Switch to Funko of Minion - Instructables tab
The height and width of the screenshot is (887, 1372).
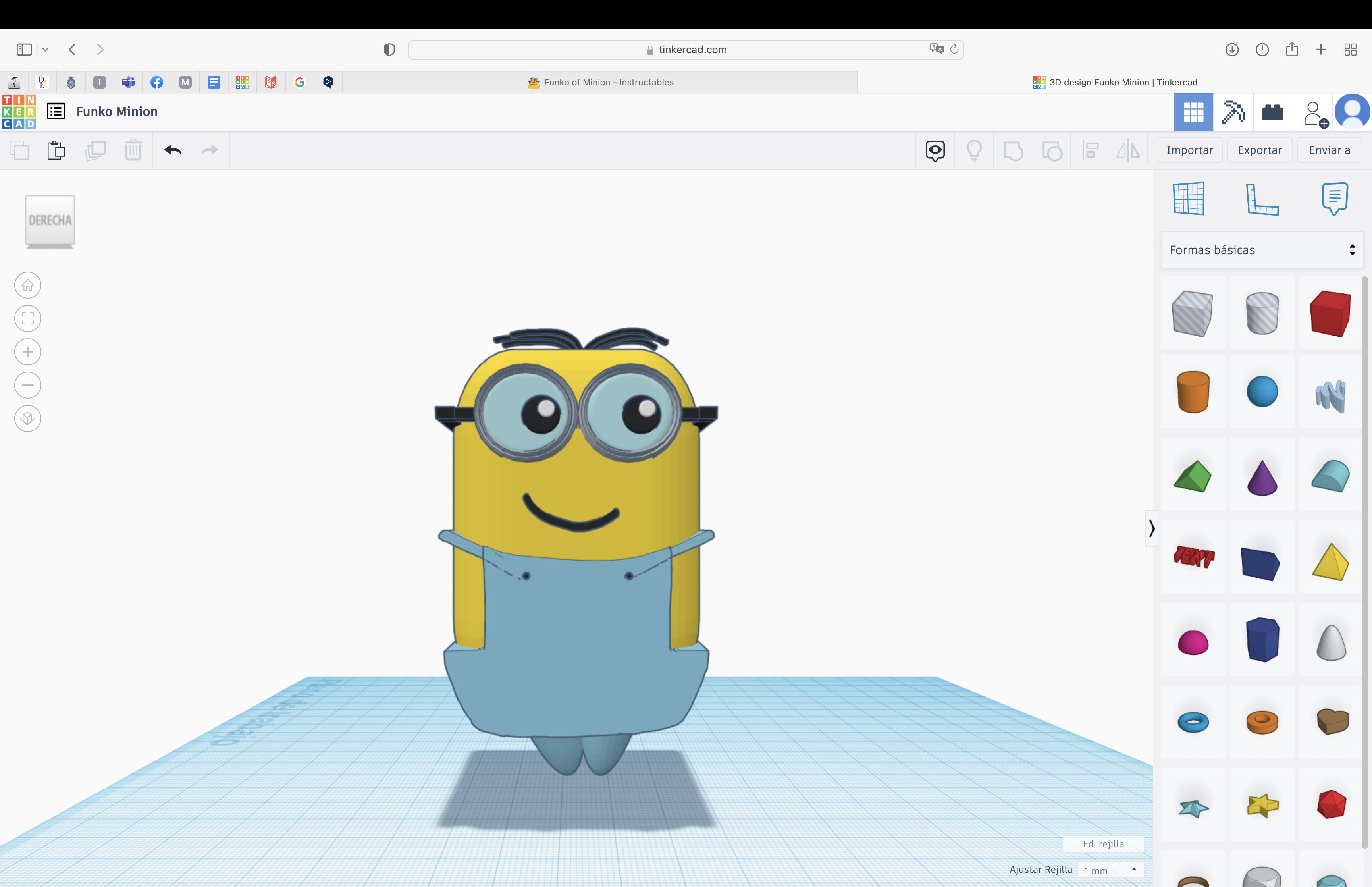pos(601,82)
